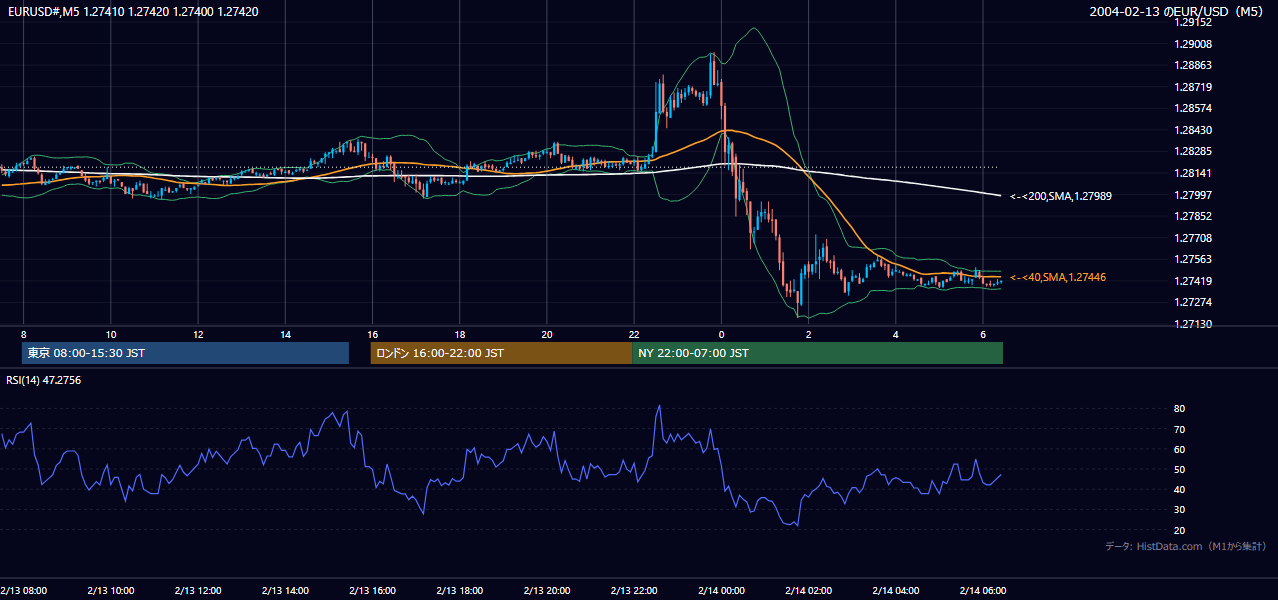1278x600 pixels.
Task: Click the 1.29008 price axis label
Action: [x=1193, y=44]
